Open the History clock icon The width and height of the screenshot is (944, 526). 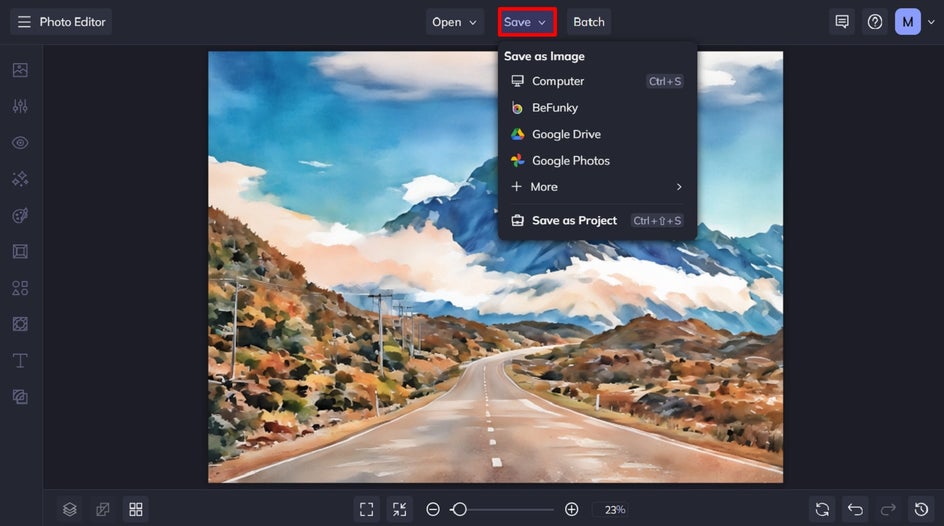click(x=921, y=510)
